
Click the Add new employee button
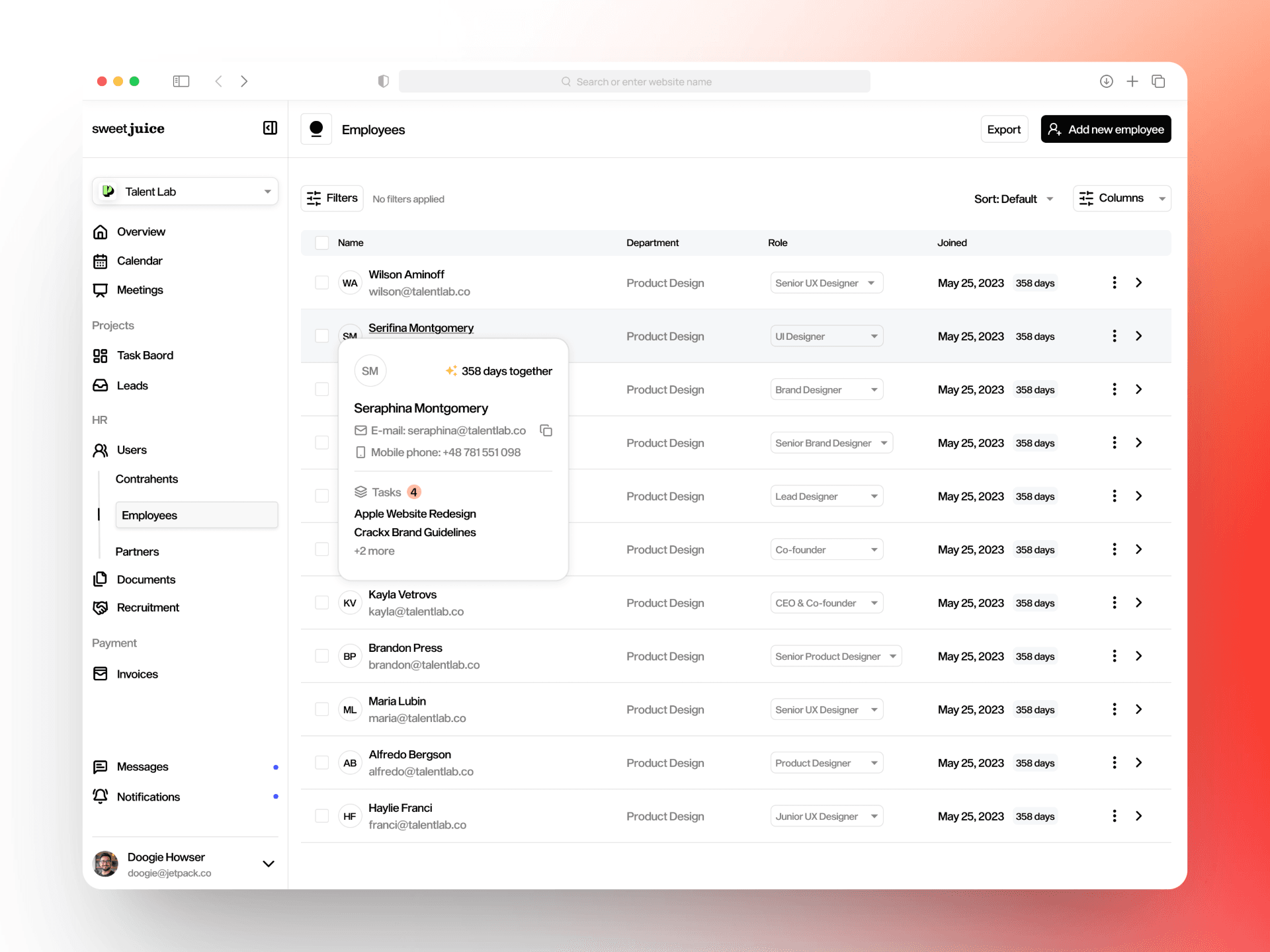pyautogui.click(x=1105, y=130)
